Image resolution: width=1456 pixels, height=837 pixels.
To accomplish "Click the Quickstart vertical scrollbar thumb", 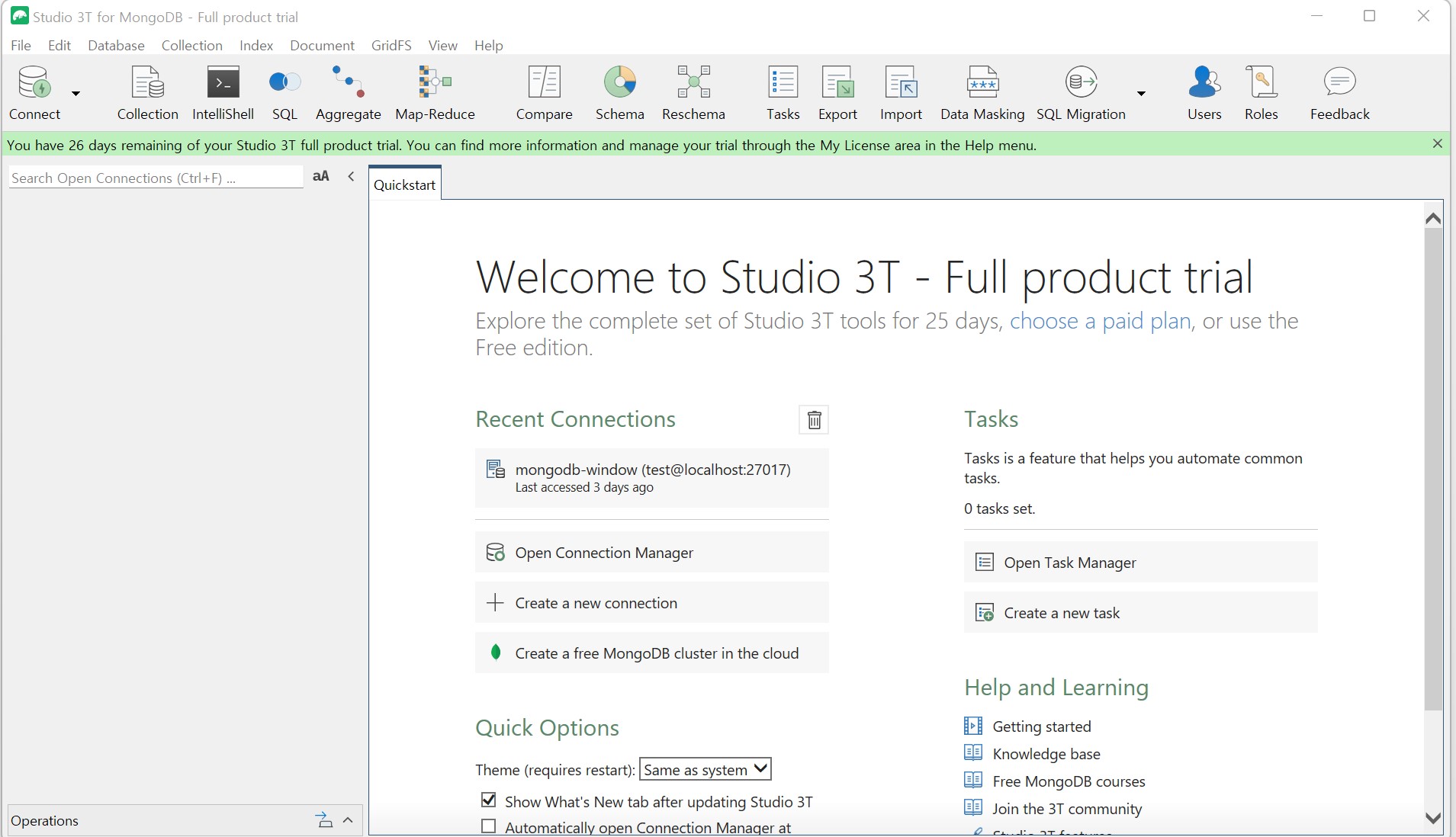I will 1433,470.
